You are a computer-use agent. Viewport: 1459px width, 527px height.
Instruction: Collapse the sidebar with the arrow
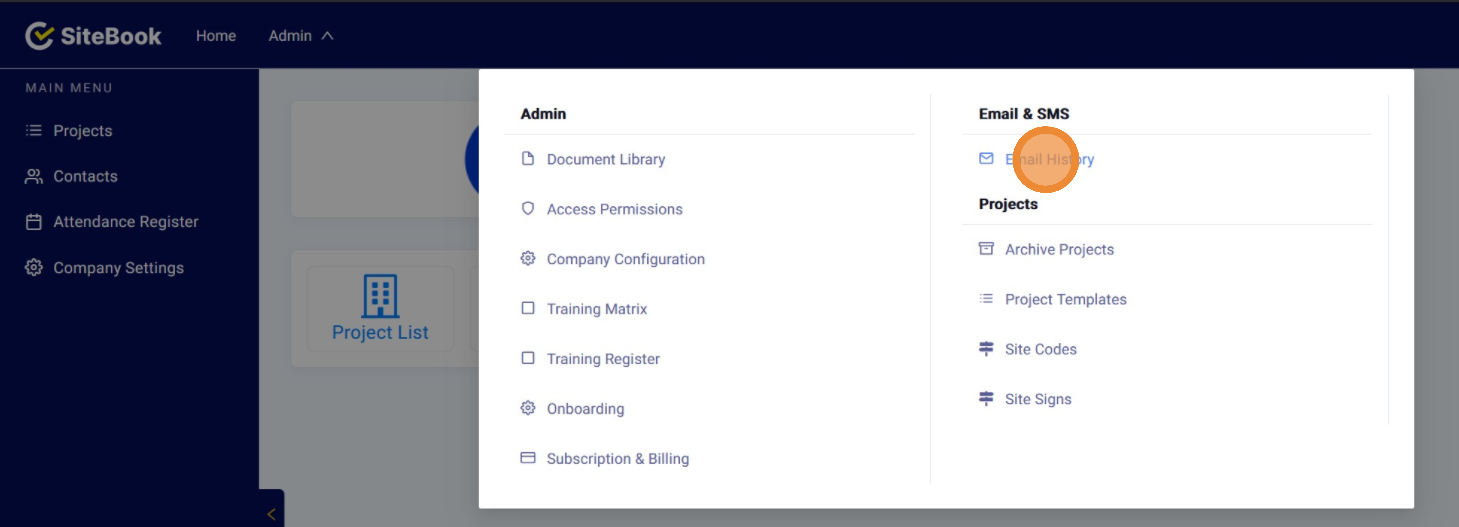271,514
